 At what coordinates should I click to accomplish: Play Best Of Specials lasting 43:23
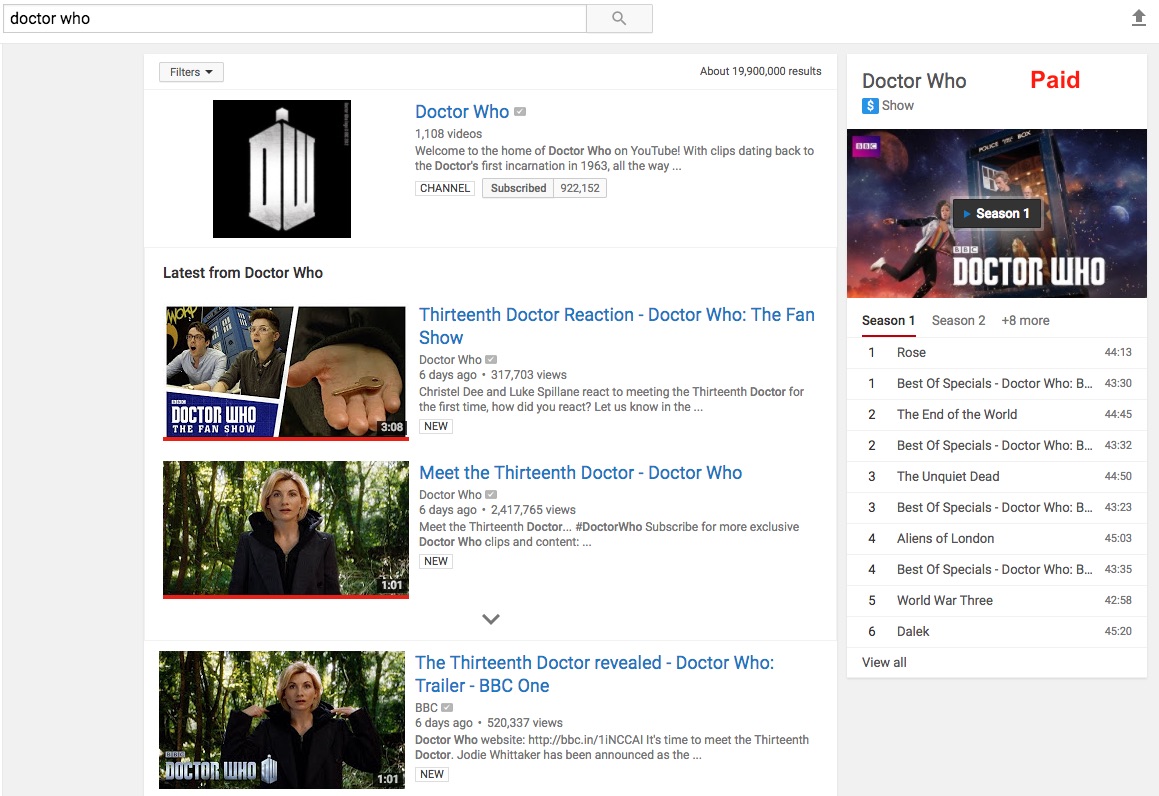[997, 508]
